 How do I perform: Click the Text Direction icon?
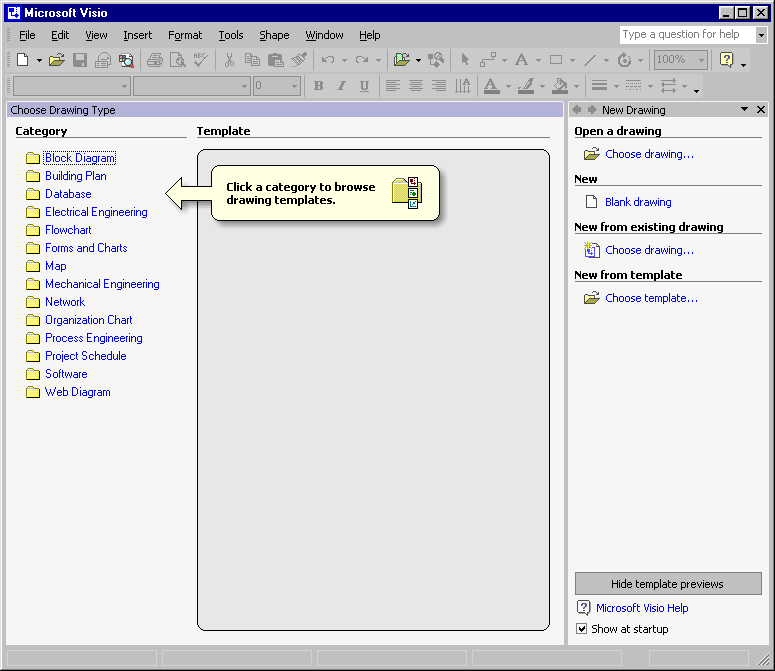pos(463,86)
